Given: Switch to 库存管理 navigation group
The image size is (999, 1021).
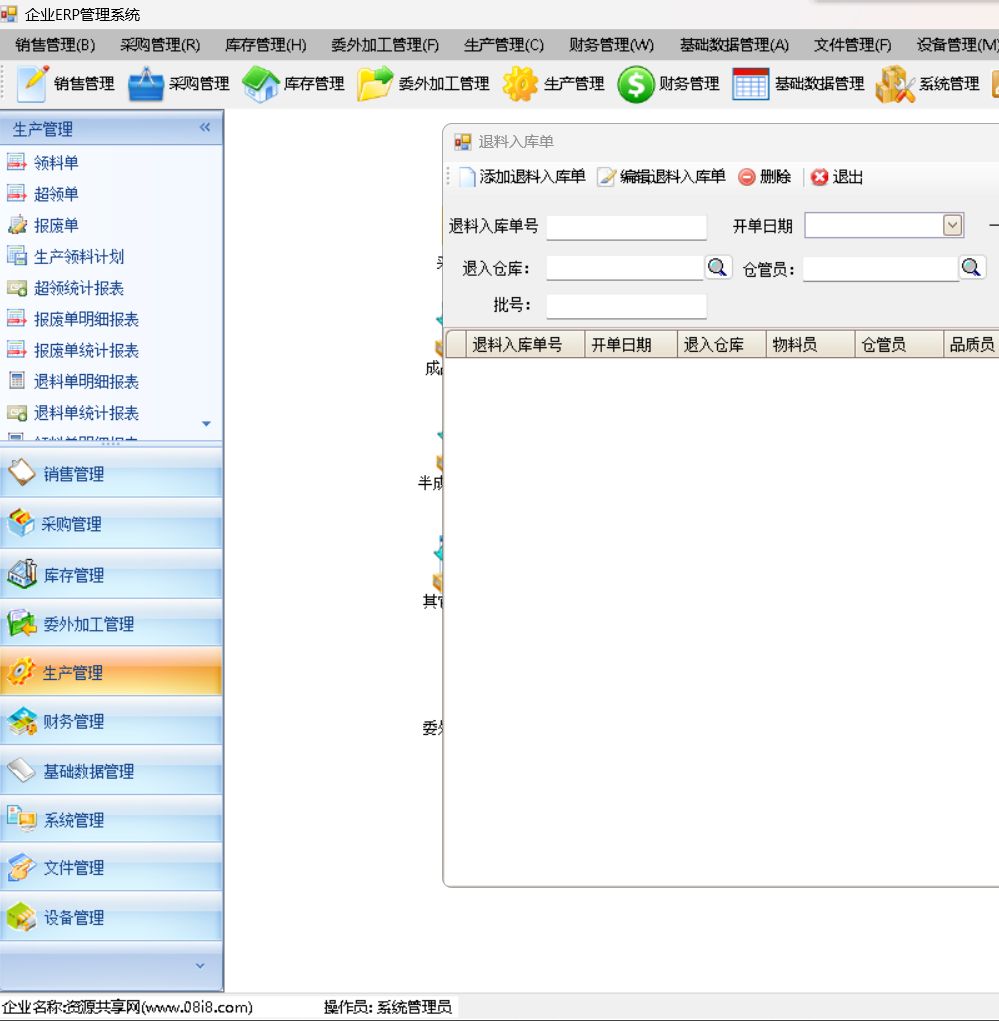Looking at the screenshot, I should tap(111, 574).
